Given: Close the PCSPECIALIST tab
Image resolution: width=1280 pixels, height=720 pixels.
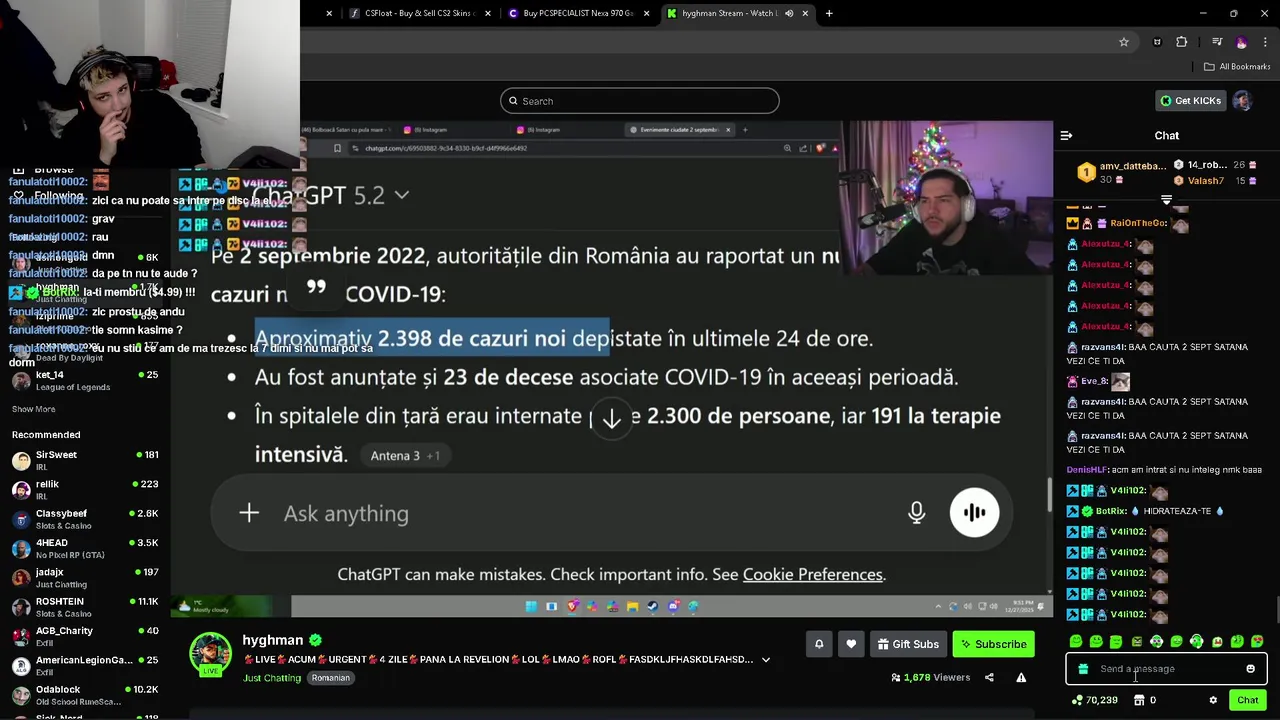Looking at the screenshot, I should (647, 13).
